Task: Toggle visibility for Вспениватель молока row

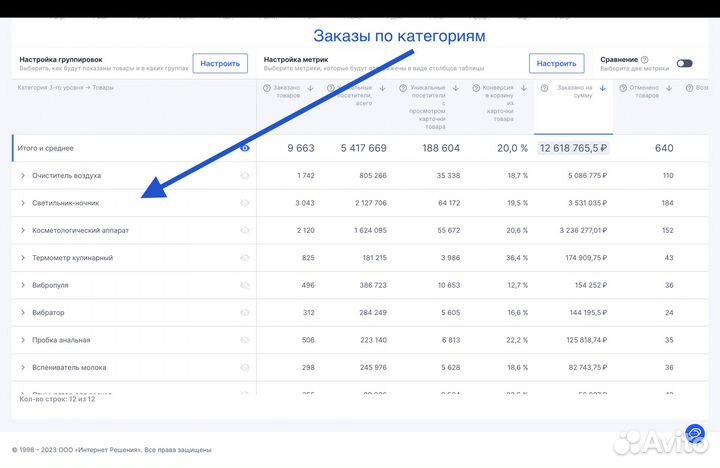Action: (x=245, y=367)
